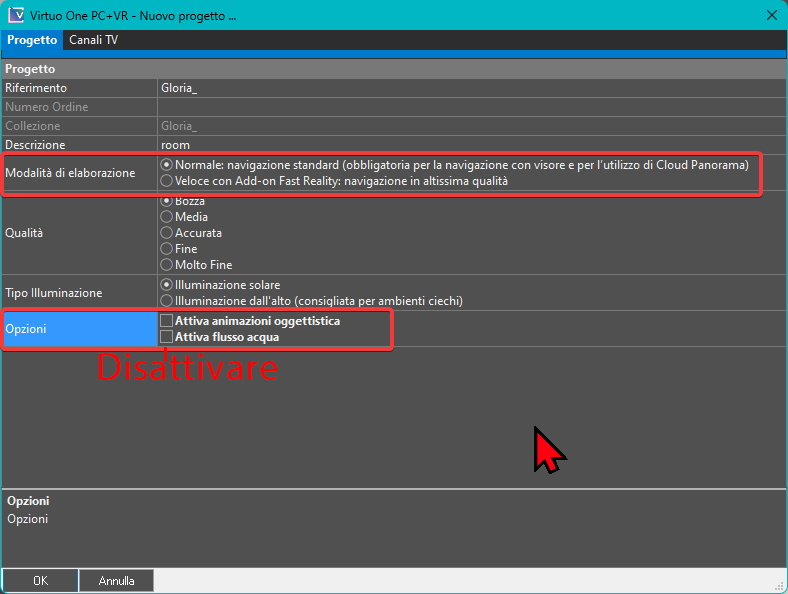This screenshot has height=594, width=788.
Task: Switch to the Canali TV tab
Action: pos(93,40)
